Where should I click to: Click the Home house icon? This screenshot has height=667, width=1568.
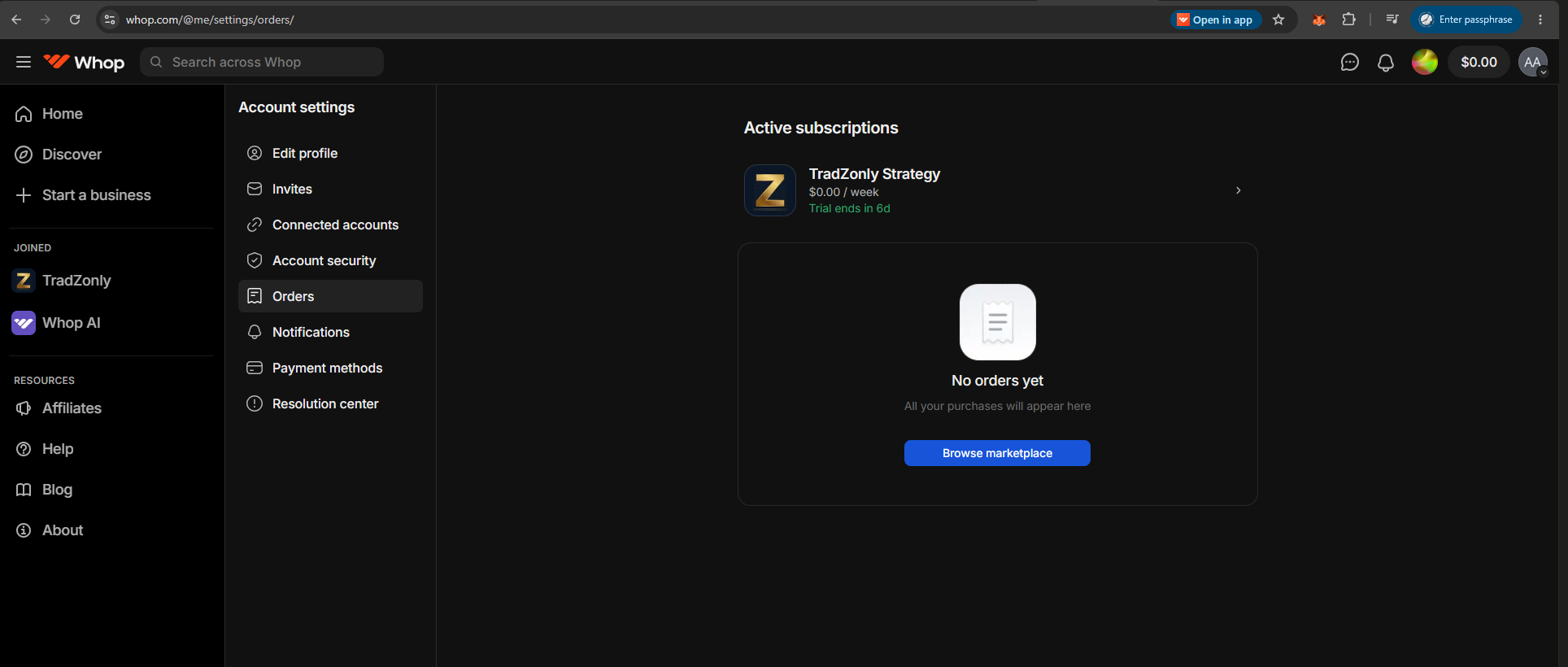point(24,114)
